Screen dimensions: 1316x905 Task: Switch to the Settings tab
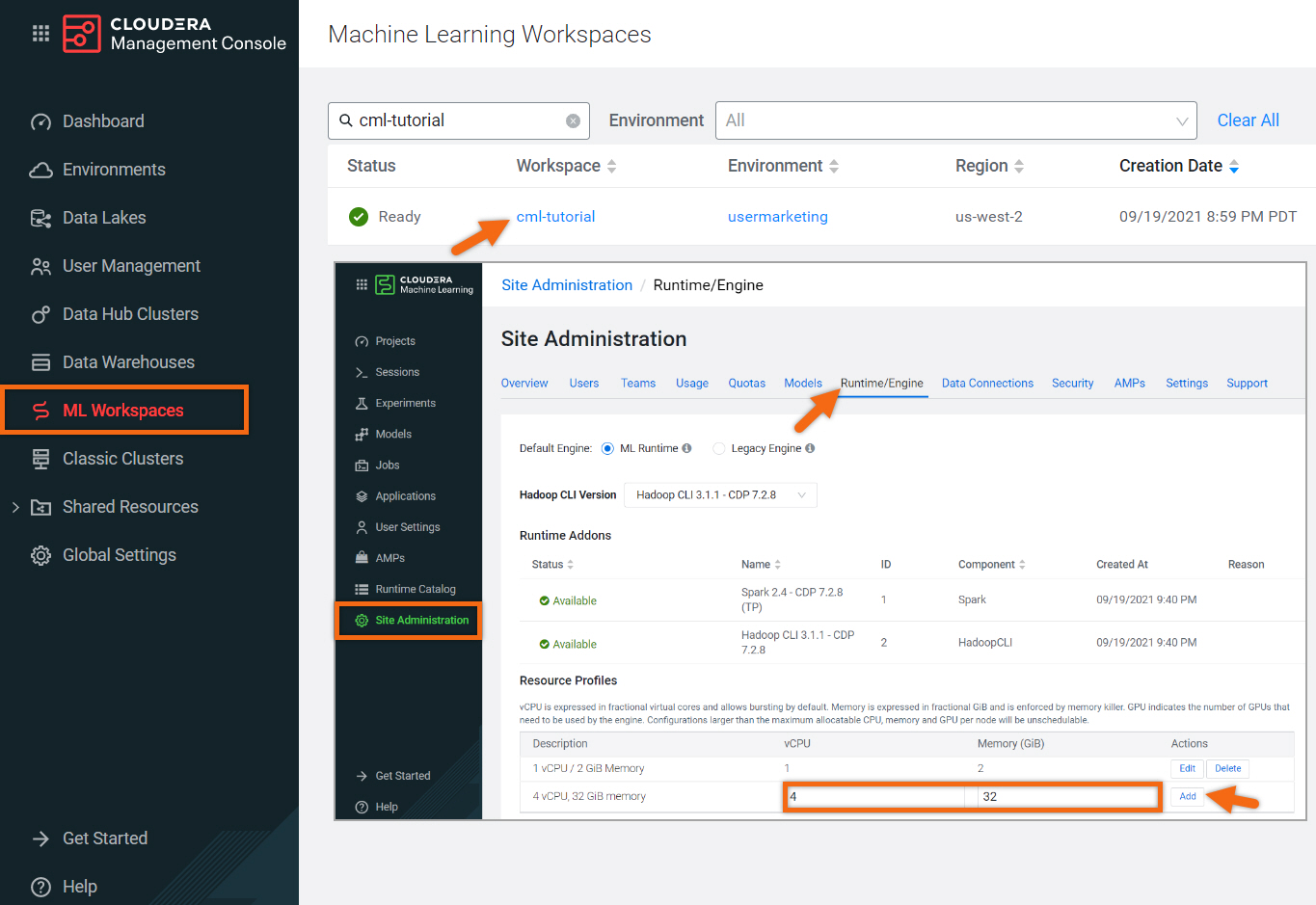(1187, 384)
